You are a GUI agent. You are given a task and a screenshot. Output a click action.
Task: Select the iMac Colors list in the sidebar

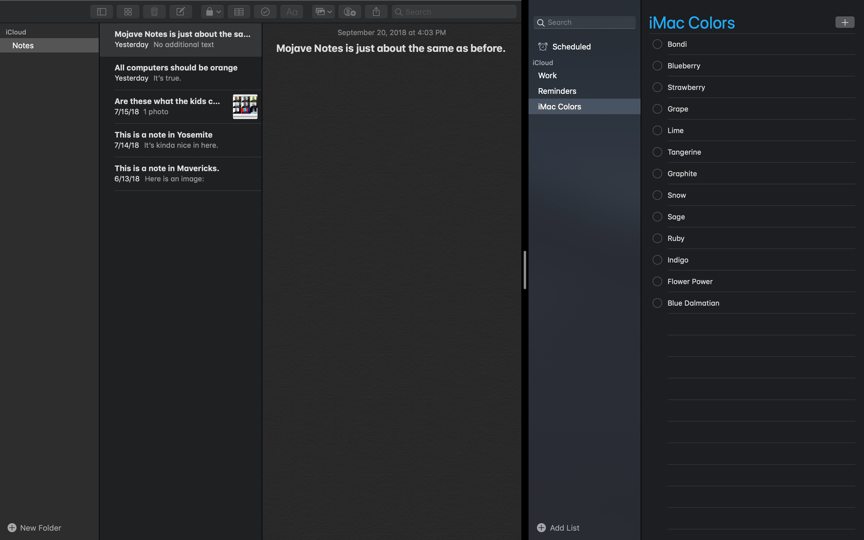[x=584, y=106]
